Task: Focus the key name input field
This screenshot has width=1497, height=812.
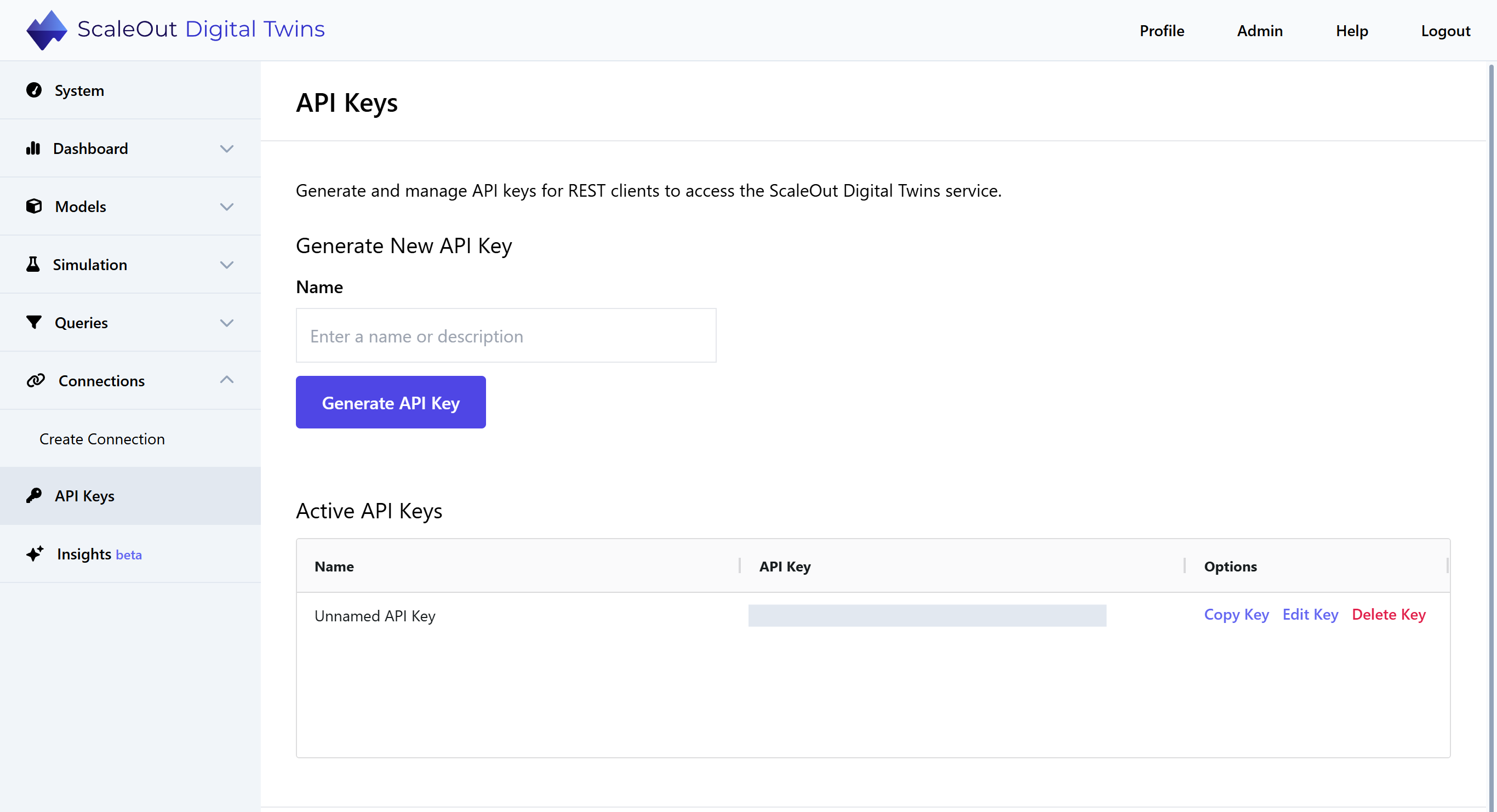Action: pos(506,335)
